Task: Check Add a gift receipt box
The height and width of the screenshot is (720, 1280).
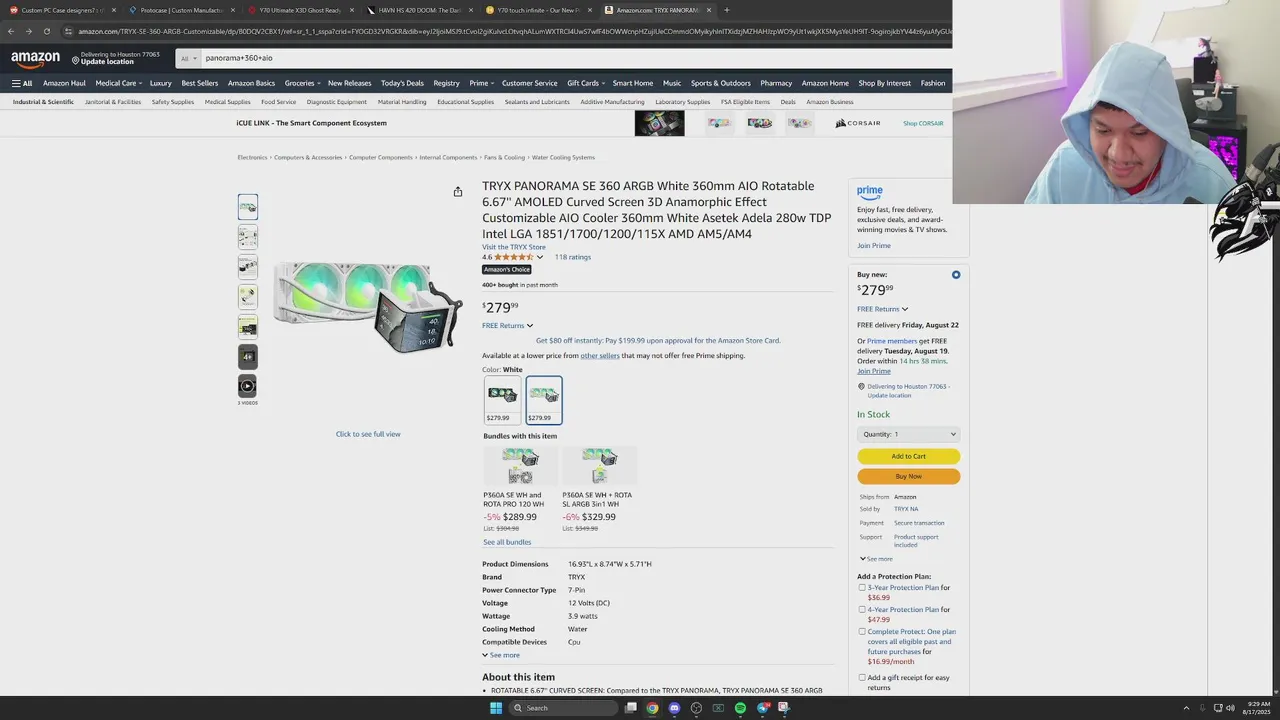Action: click(862, 678)
